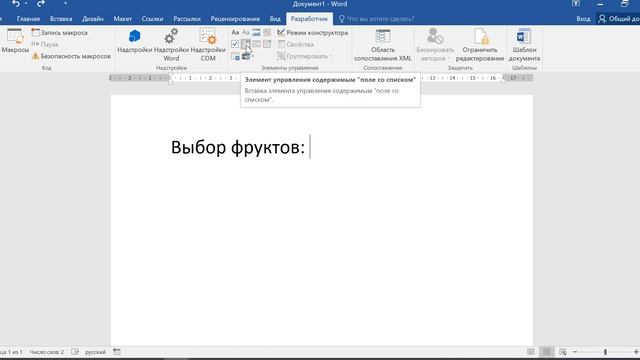Screen dimensions: 640x360
Task: Click Вход to sign in
Action: coord(583,19)
